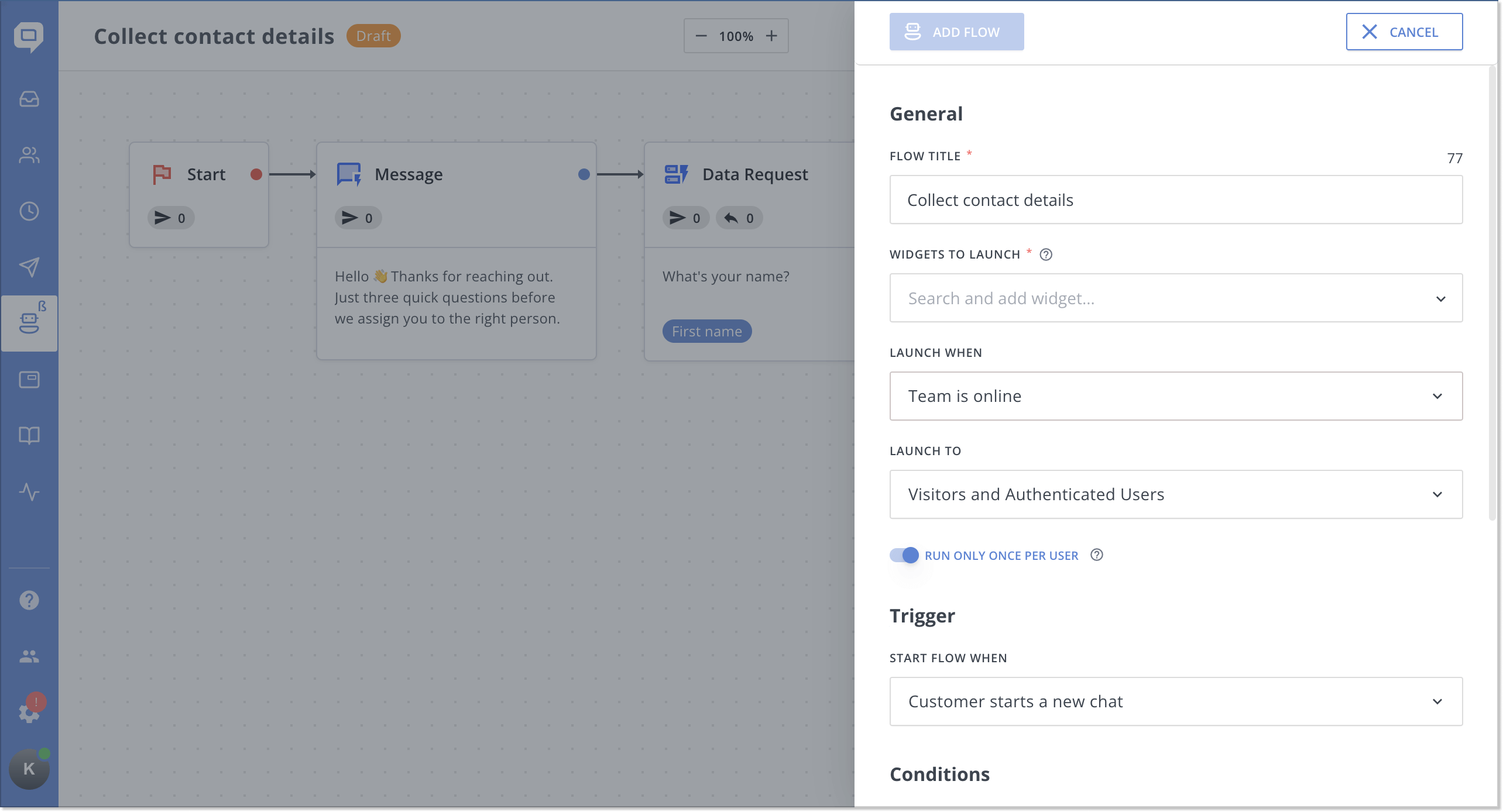Open the Widgets to Launch search field
Screen dimensions: 1503x812
(x=1176, y=298)
